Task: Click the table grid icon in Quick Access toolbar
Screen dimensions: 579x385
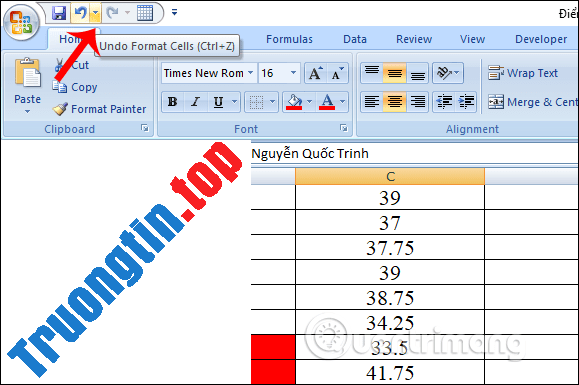Action: [145, 13]
